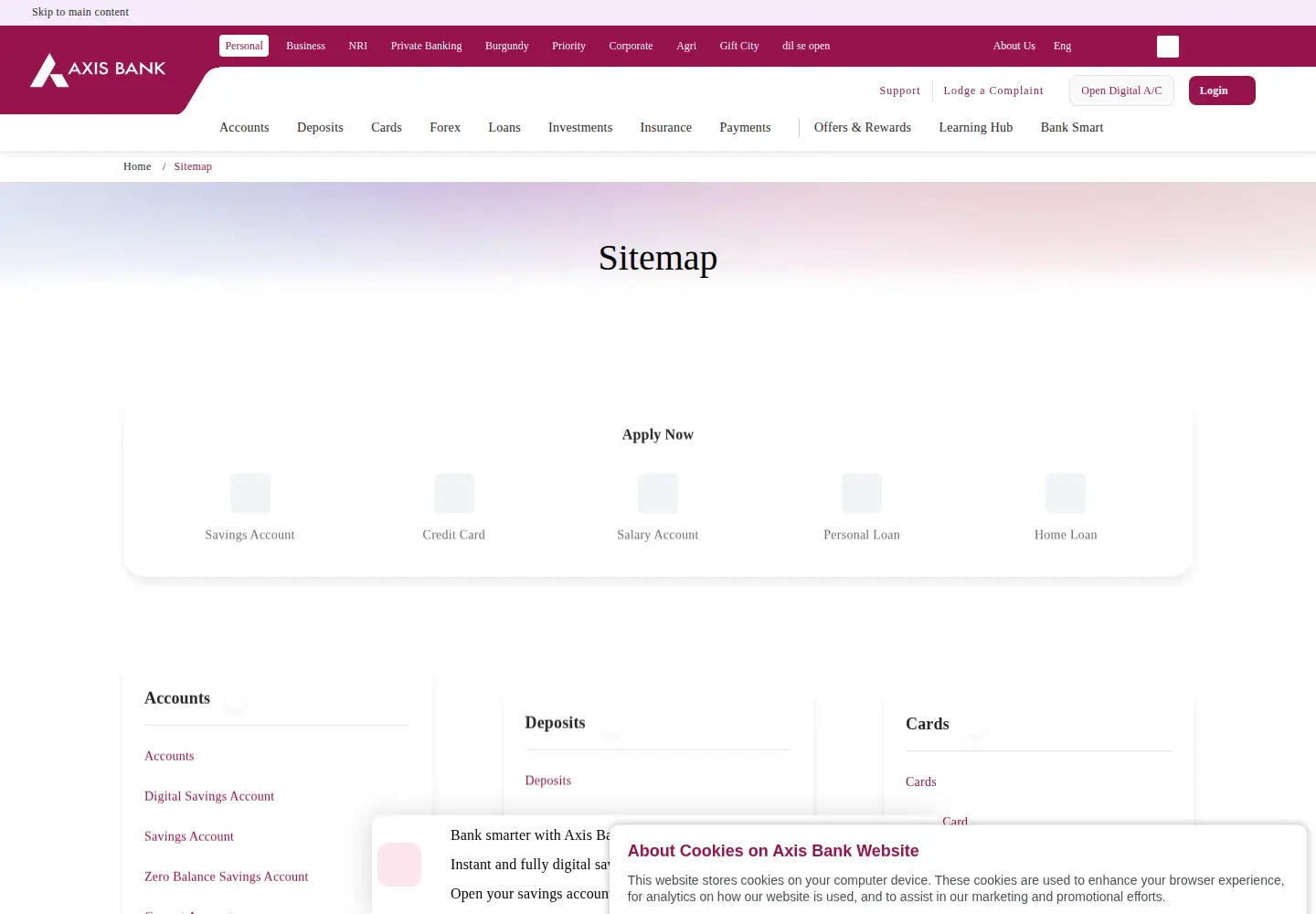Click Lodge a Complaint
This screenshot has width=1316, height=914.
[993, 90]
